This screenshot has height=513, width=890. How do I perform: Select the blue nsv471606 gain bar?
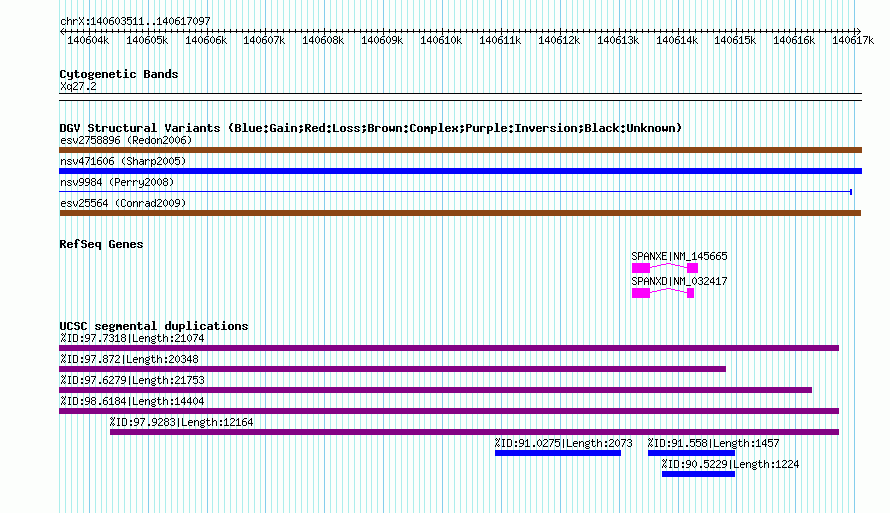click(460, 171)
